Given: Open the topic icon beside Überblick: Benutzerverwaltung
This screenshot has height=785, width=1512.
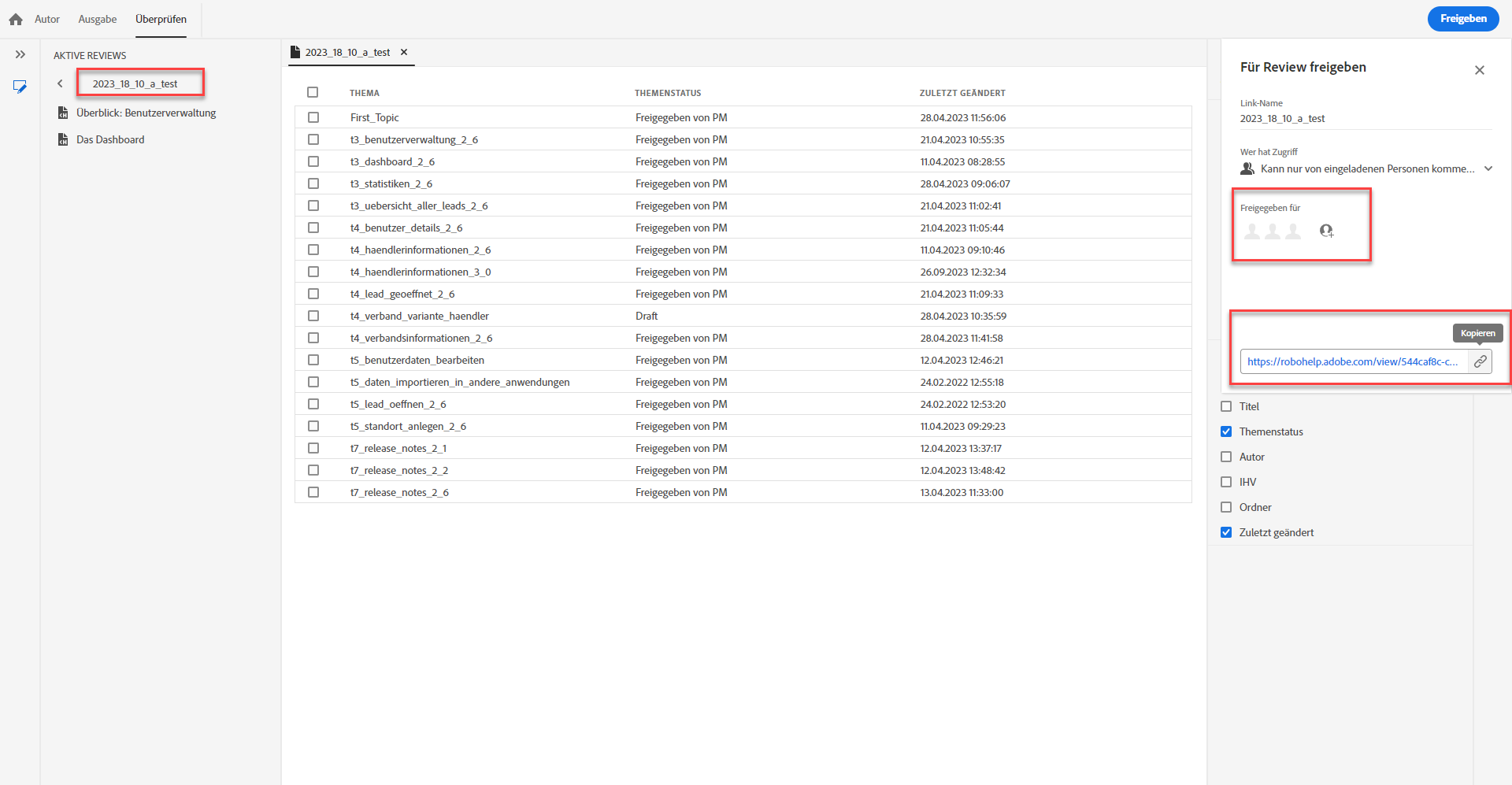Looking at the screenshot, I should [x=64, y=113].
